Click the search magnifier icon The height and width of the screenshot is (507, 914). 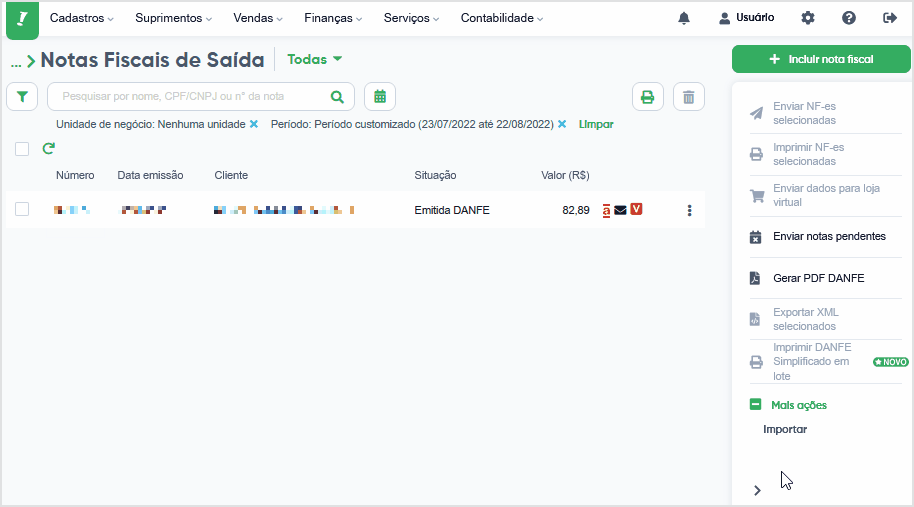click(337, 97)
